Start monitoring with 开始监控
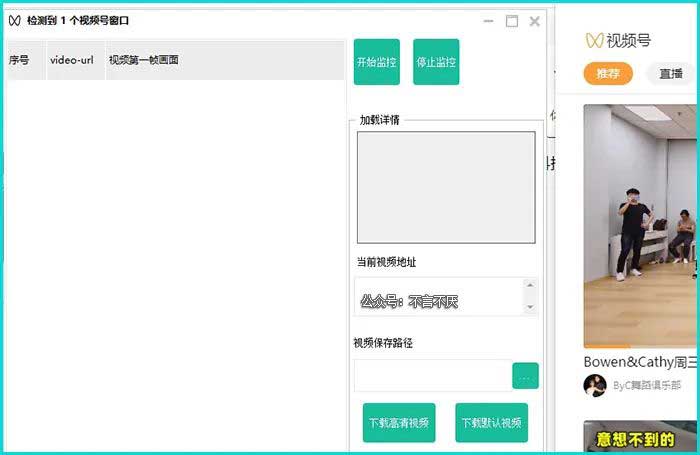 click(x=376, y=62)
